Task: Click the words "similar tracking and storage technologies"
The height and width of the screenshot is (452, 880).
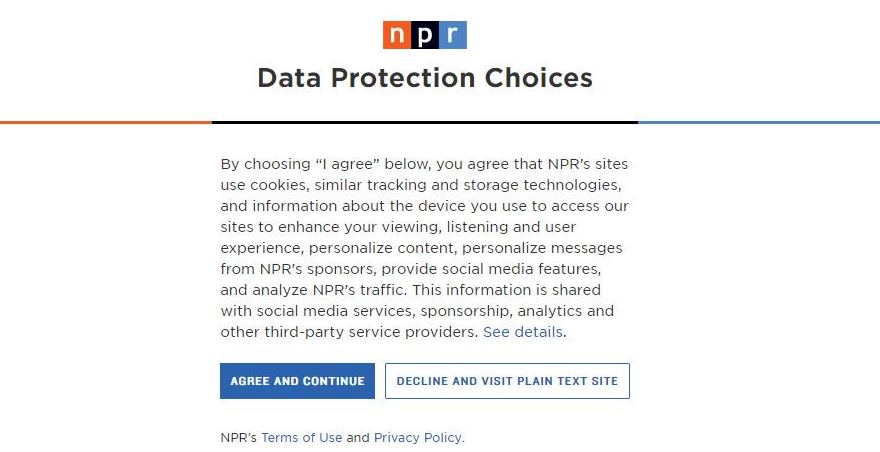Action: pyautogui.click(x=448, y=185)
